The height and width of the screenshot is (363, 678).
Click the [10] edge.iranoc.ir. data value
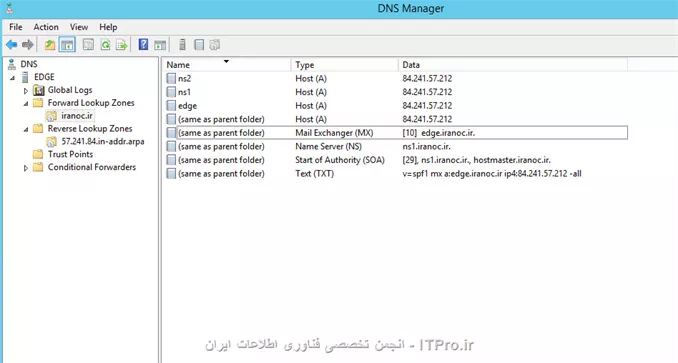[x=438, y=133]
